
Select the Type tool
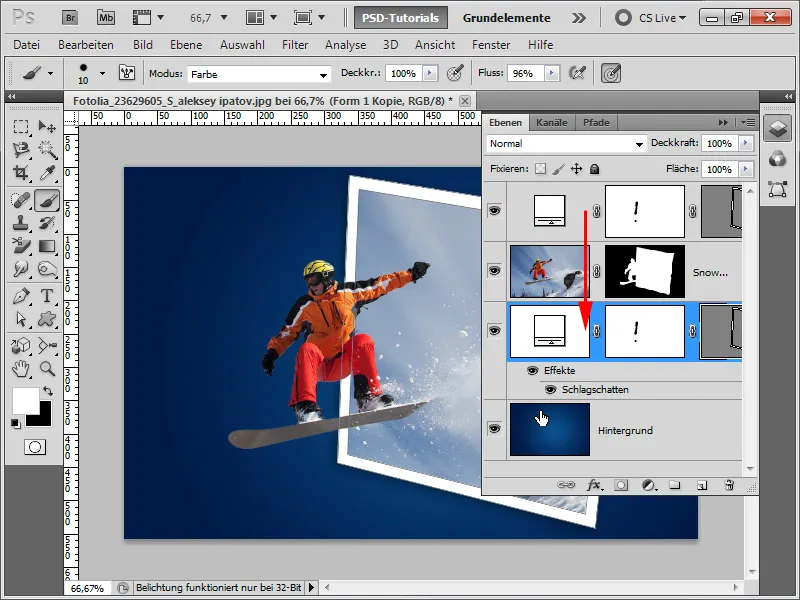tap(47, 296)
